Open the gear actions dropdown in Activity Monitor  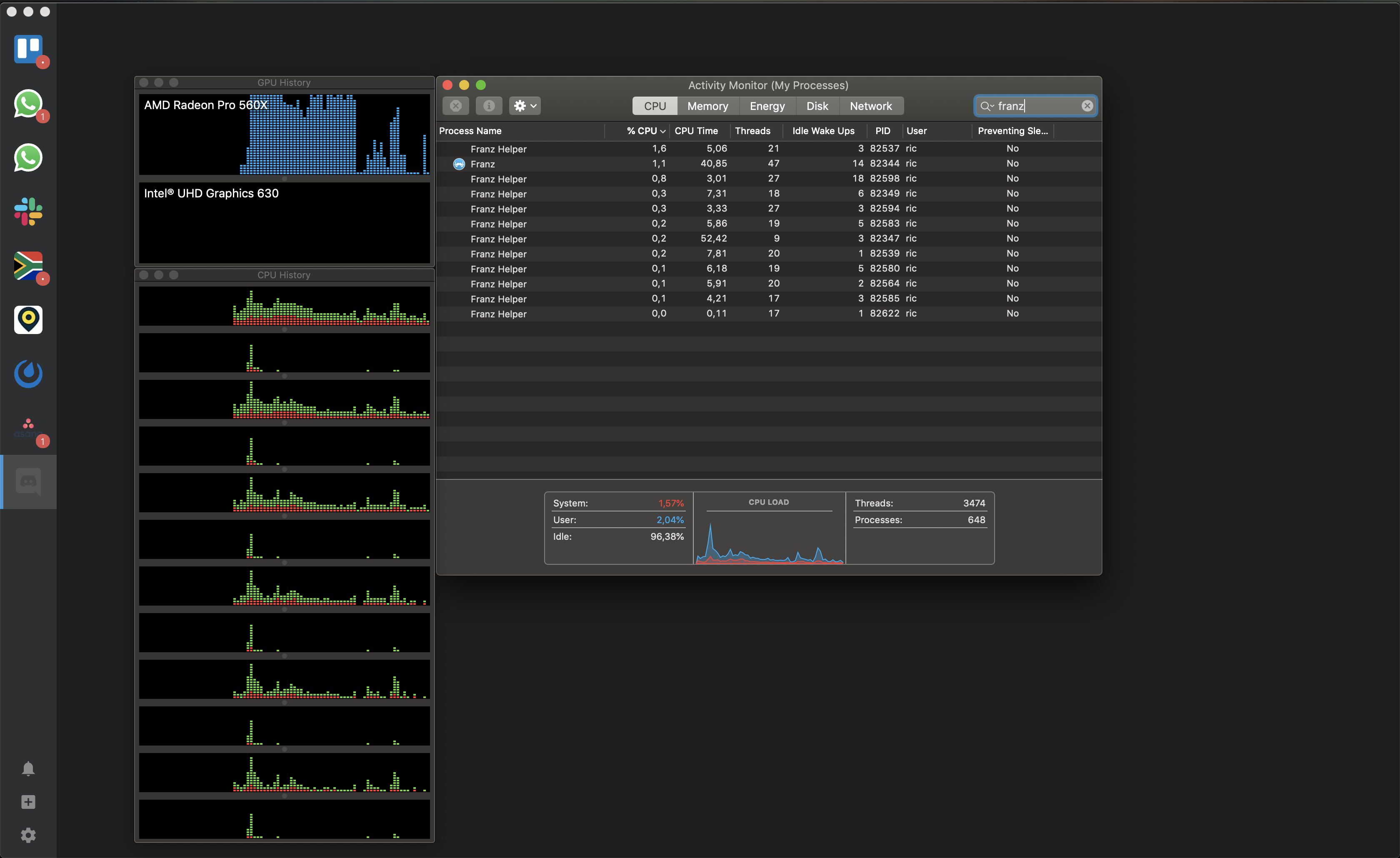525,106
